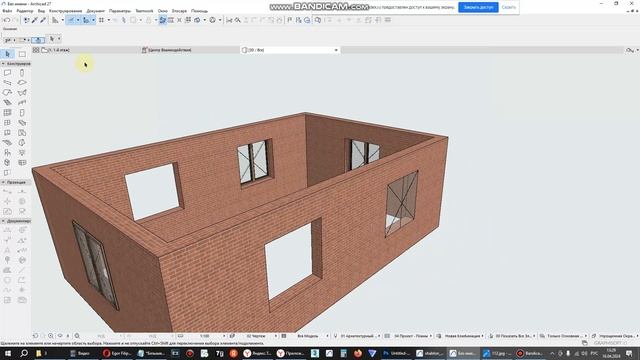Click the Inject Parameters syringe icon
Viewport: 640px width, 360px height.
pyautogui.click(x=43, y=20)
